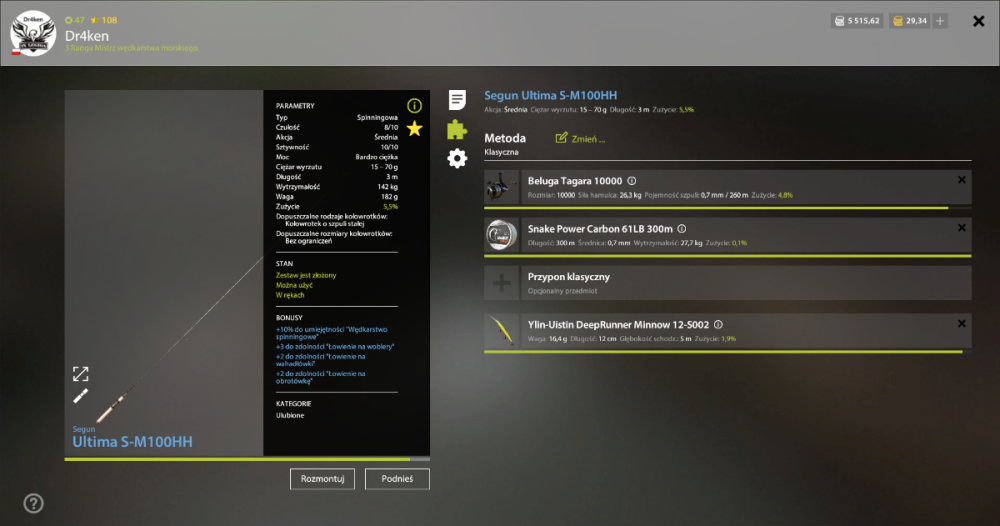Toggle the yellow favorite star

[x=415, y=129]
